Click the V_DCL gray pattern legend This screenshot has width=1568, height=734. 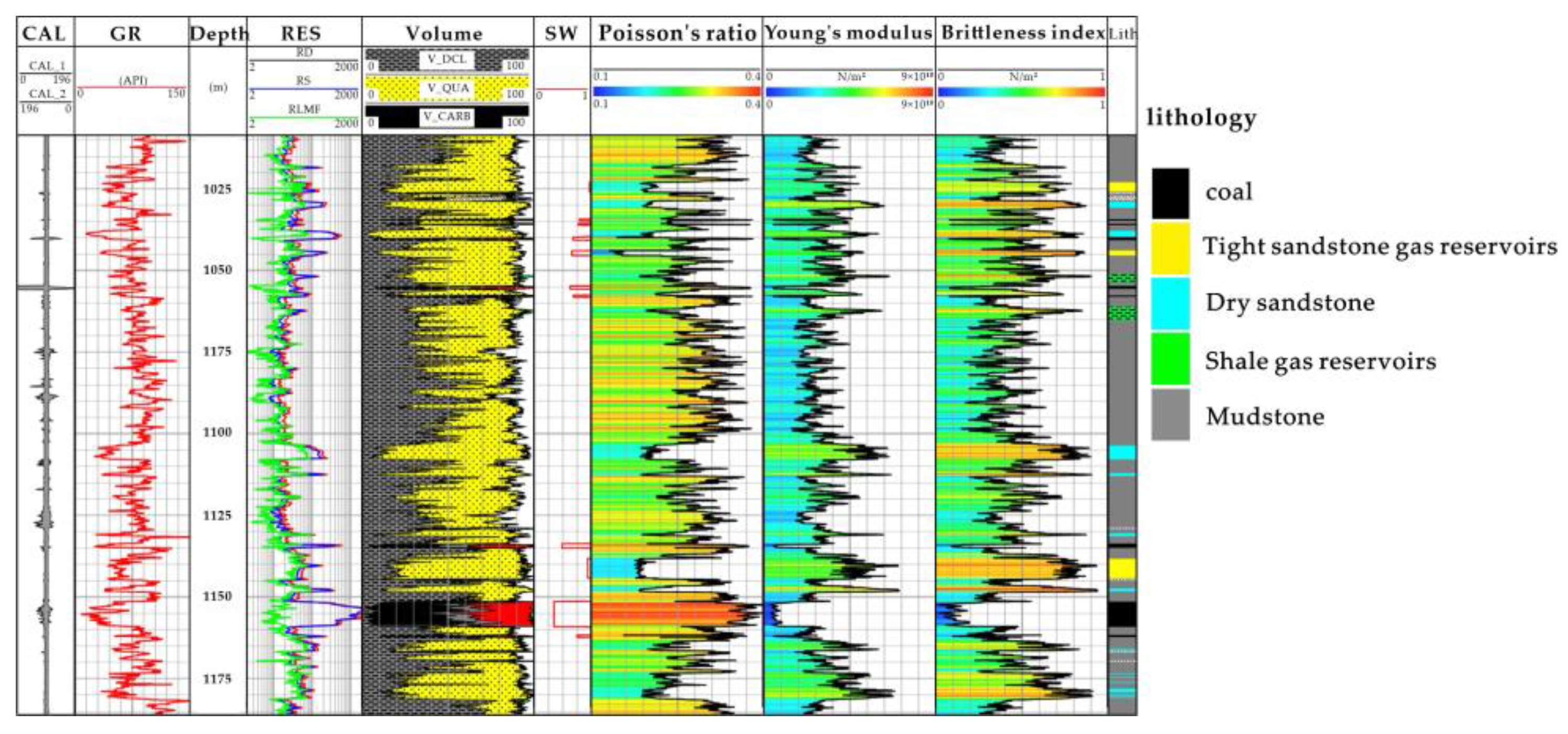tap(447, 60)
